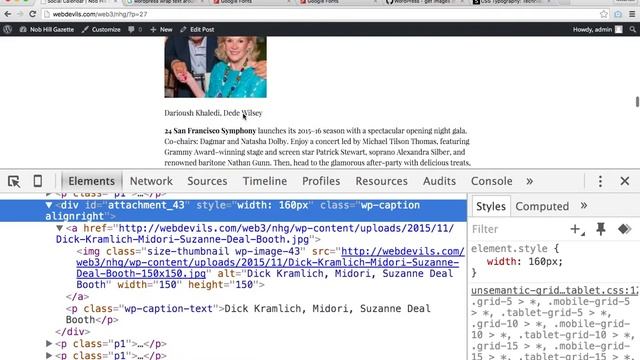Switch to the Elements tab
The height and width of the screenshot is (360, 640).
[x=91, y=181]
